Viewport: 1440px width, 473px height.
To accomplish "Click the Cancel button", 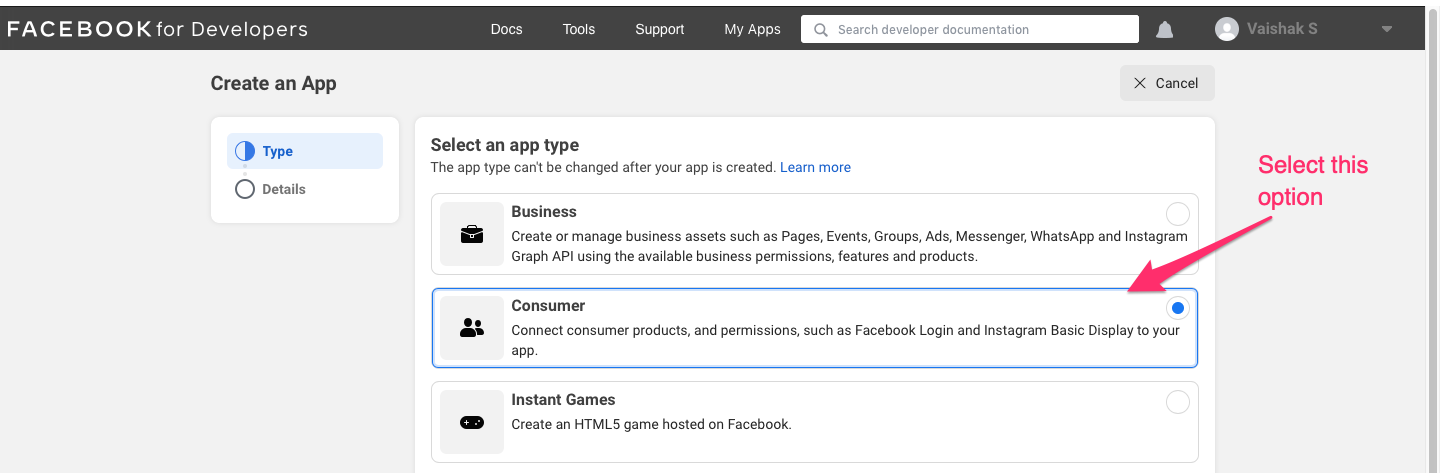I will (x=1167, y=83).
